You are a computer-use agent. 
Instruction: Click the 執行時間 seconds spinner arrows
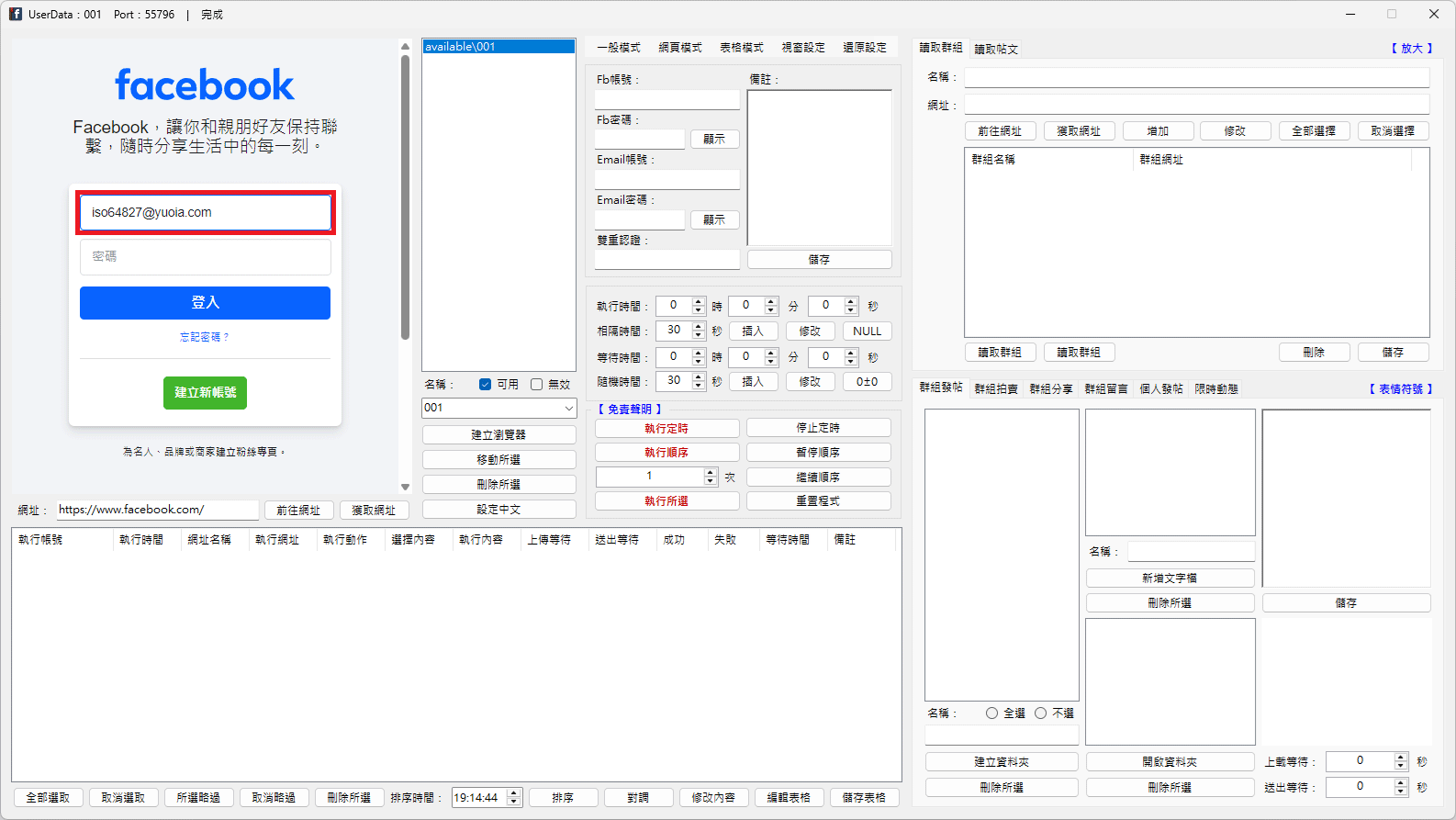(x=851, y=306)
